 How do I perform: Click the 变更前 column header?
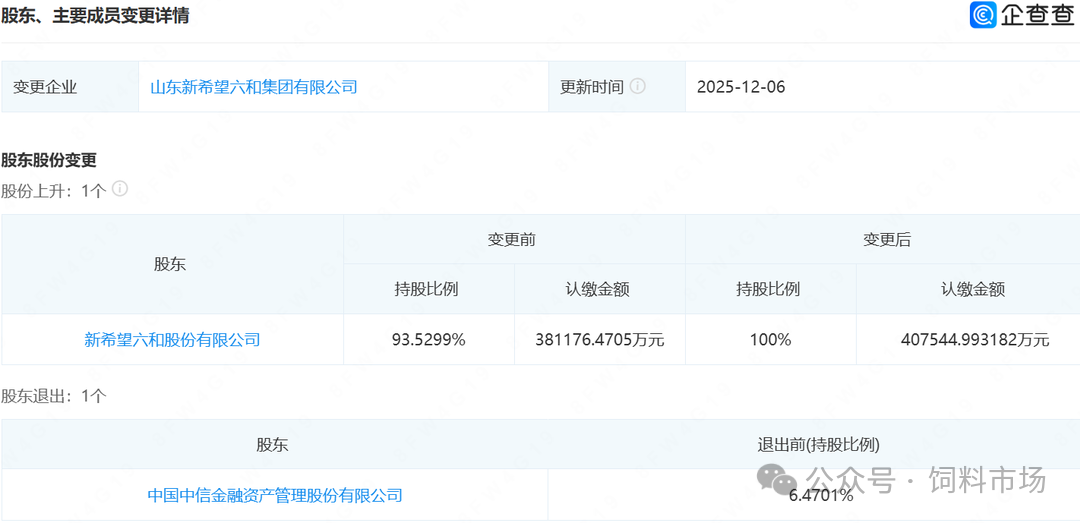512,239
